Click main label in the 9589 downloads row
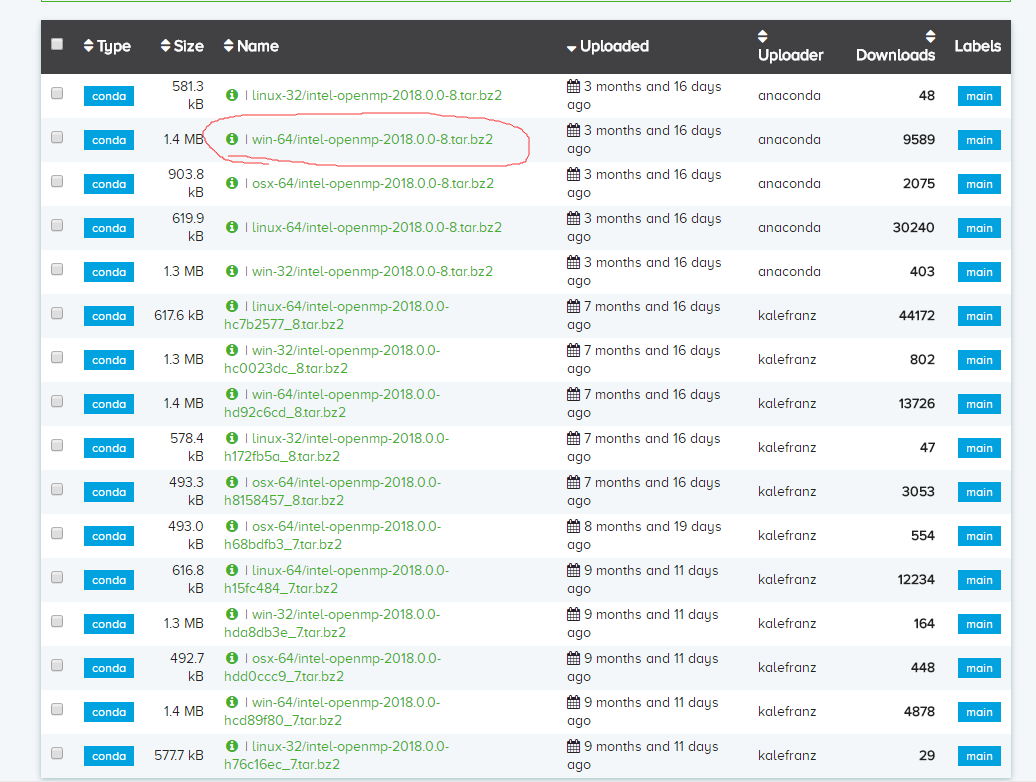1036x782 pixels. pos(979,140)
